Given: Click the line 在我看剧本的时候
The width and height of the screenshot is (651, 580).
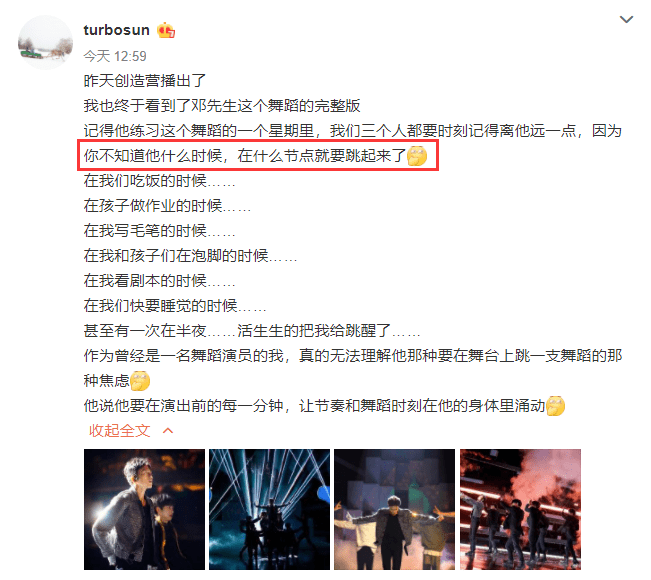Looking at the screenshot, I should [x=159, y=281].
